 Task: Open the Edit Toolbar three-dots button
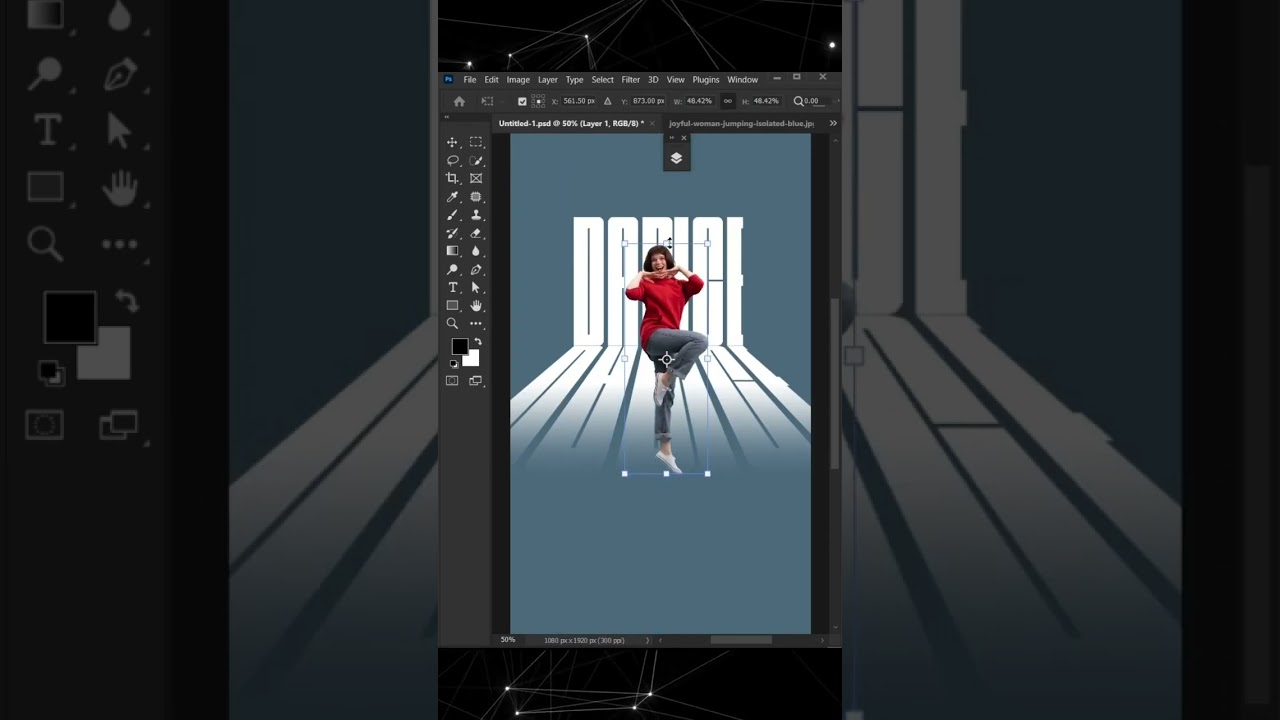click(476, 323)
